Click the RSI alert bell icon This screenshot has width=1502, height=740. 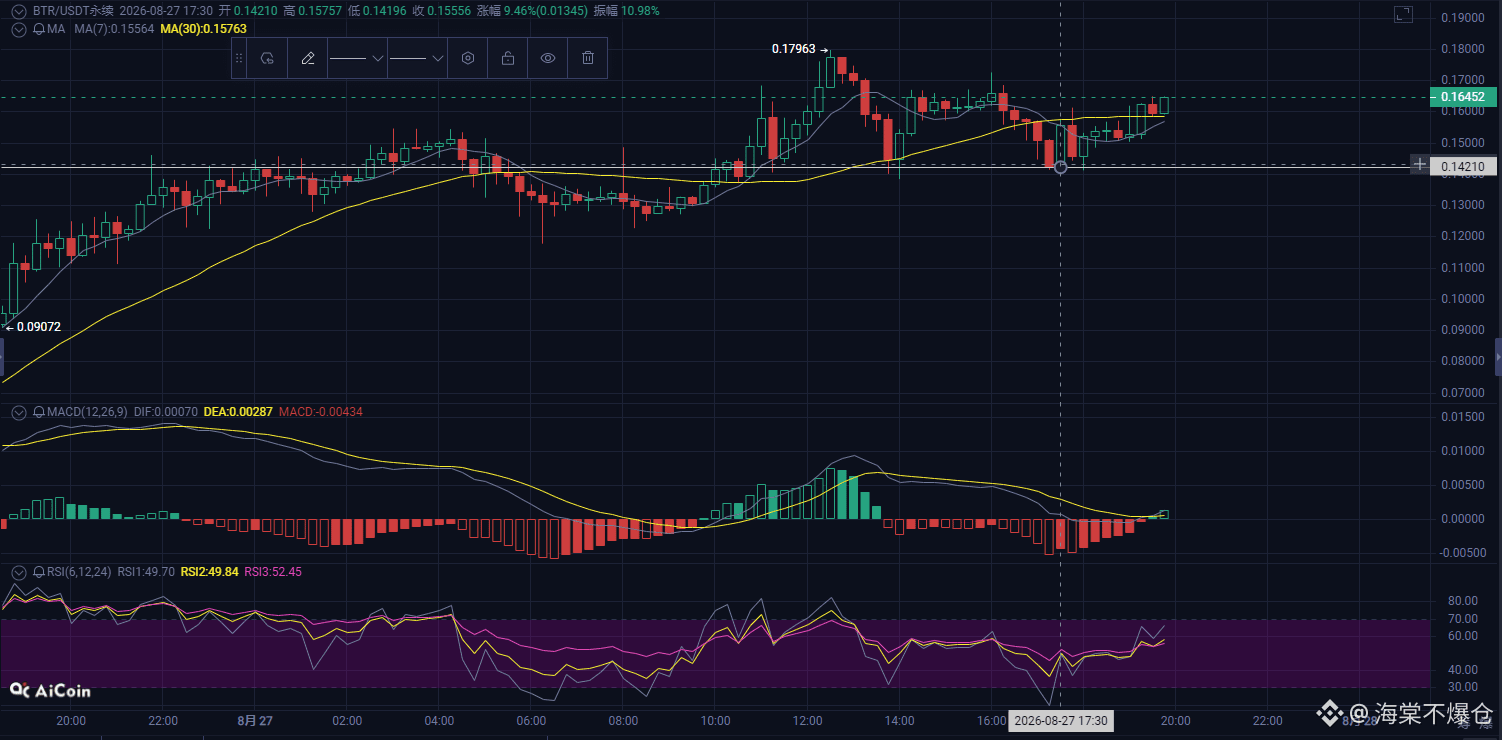point(39,572)
